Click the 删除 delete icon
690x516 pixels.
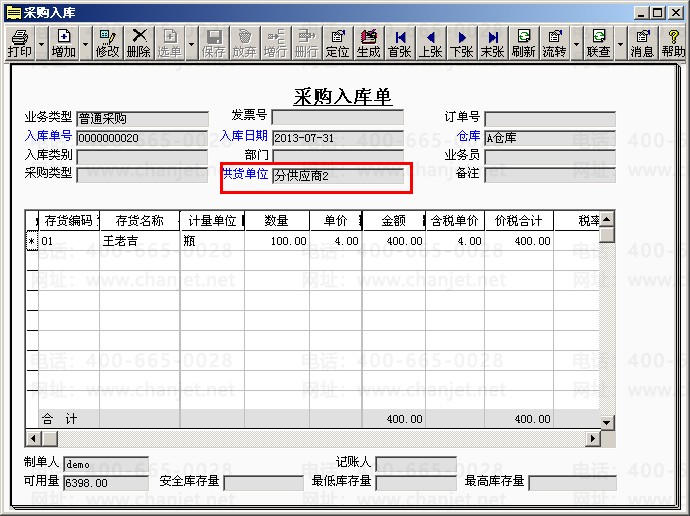[x=139, y=43]
